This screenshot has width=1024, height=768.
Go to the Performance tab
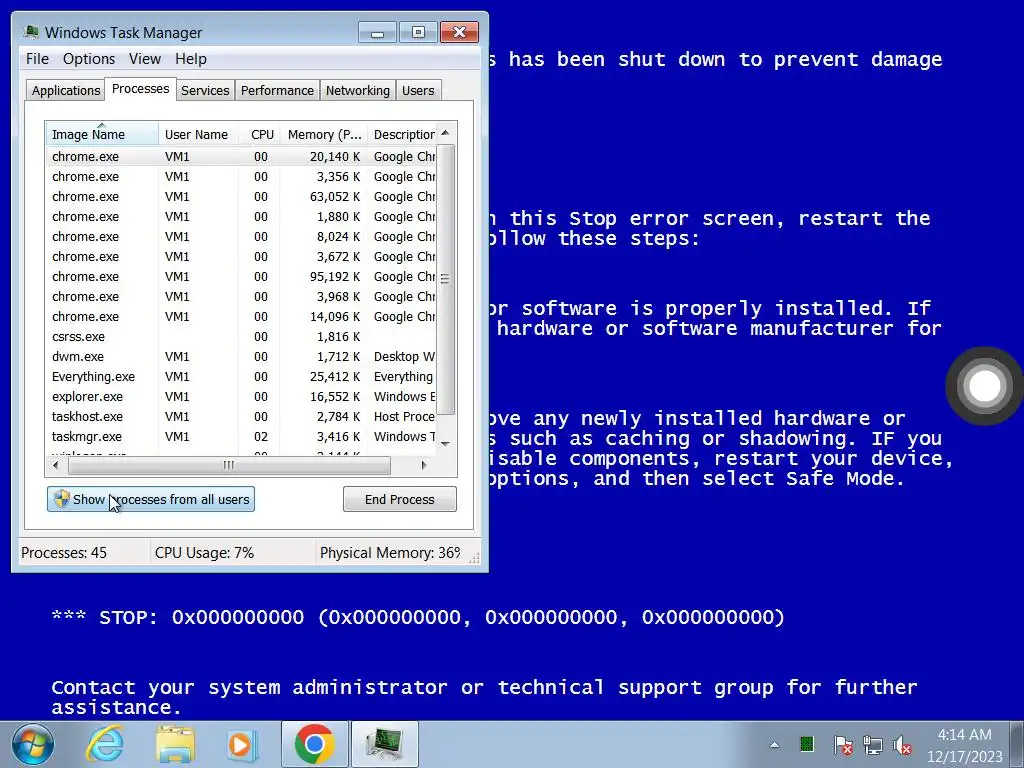click(277, 90)
